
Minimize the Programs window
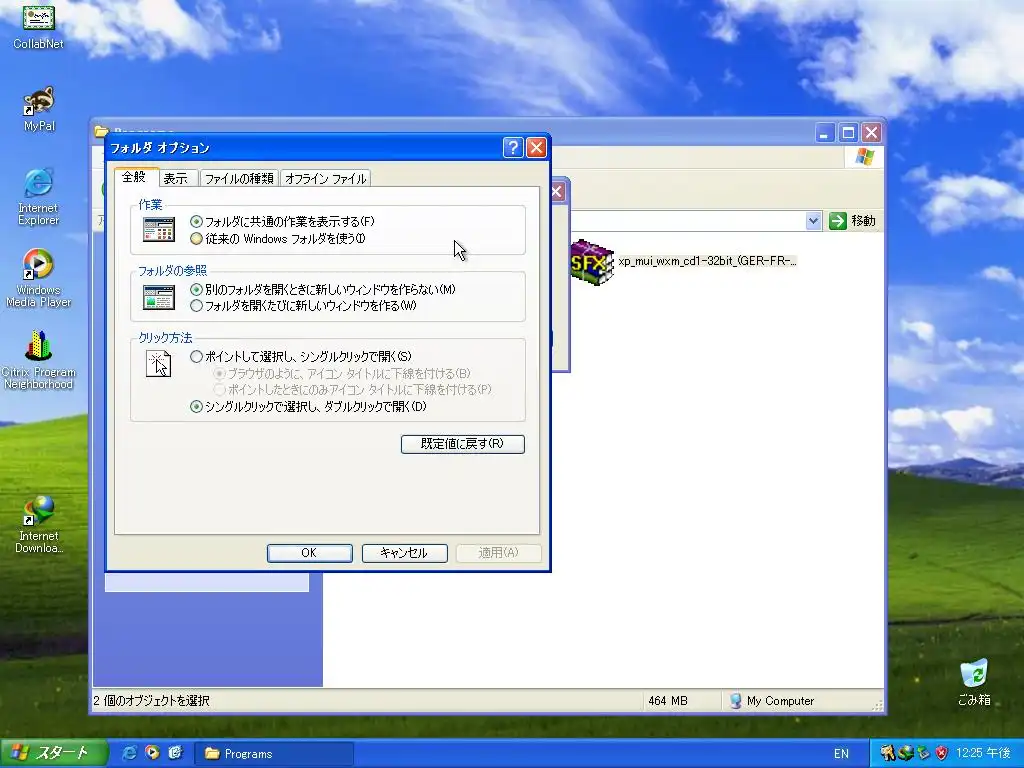pos(825,133)
